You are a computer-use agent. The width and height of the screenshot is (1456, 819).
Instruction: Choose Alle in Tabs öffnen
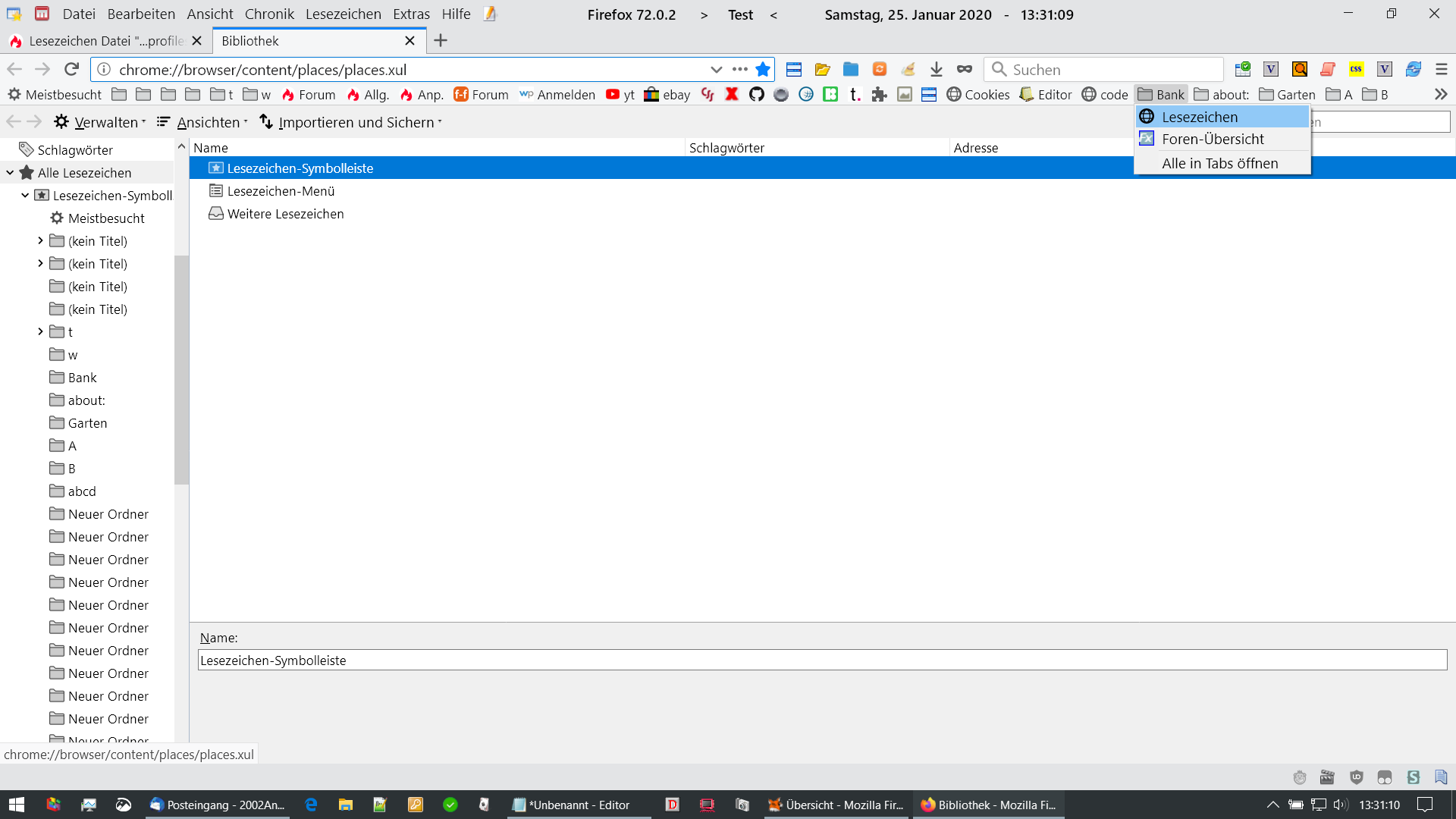click(1219, 163)
